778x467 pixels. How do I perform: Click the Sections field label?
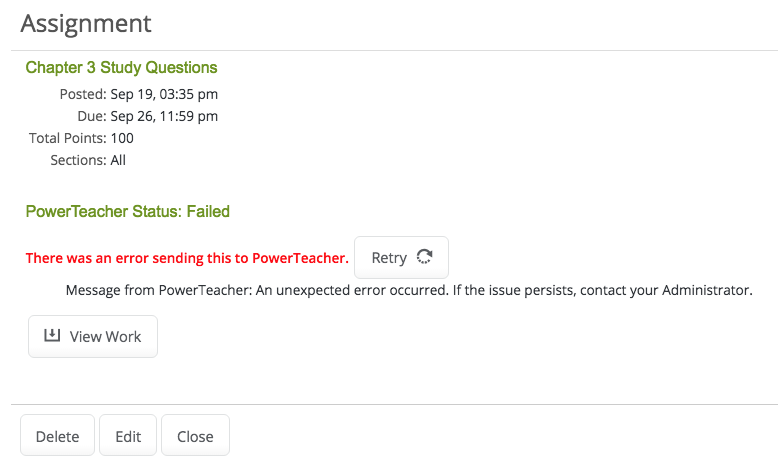click(78, 160)
